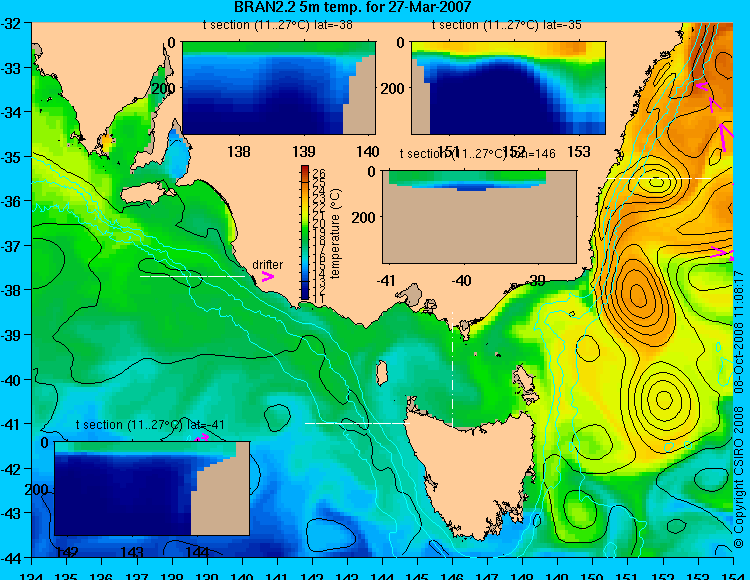750x580 pixels.
Task: Click the -36 latitude axis label
Action: [x=11, y=201]
